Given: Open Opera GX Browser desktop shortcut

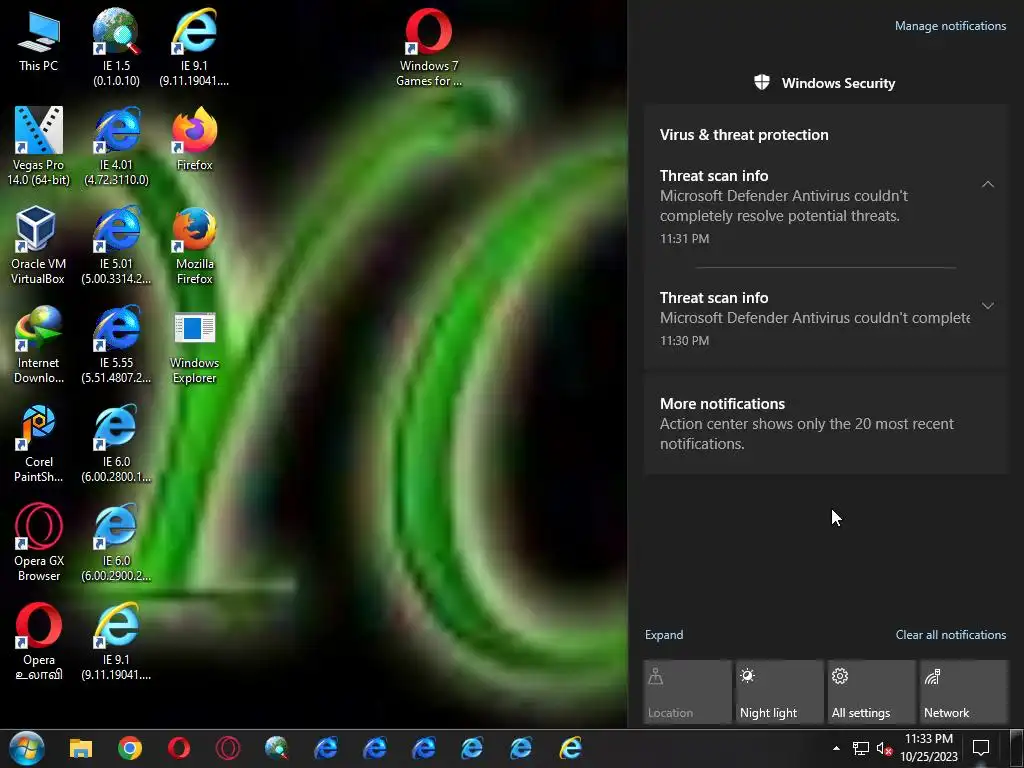Looking at the screenshot, I should [38, 543].
